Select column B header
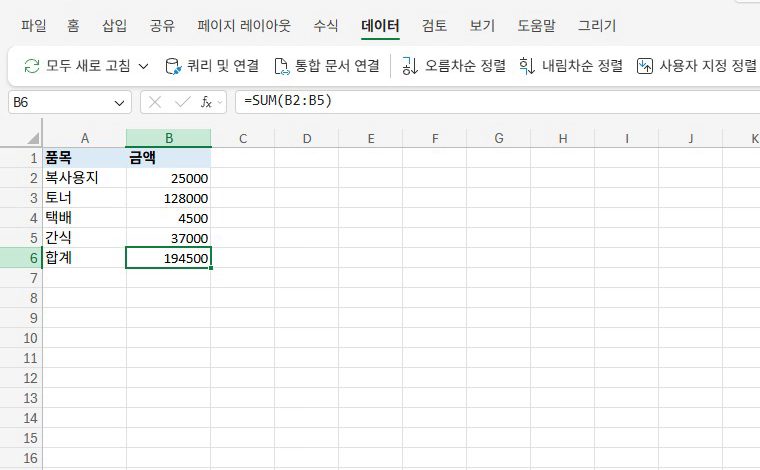Image resolution: width=760 pixels, height=470 pixels. (x=169, y=139)
